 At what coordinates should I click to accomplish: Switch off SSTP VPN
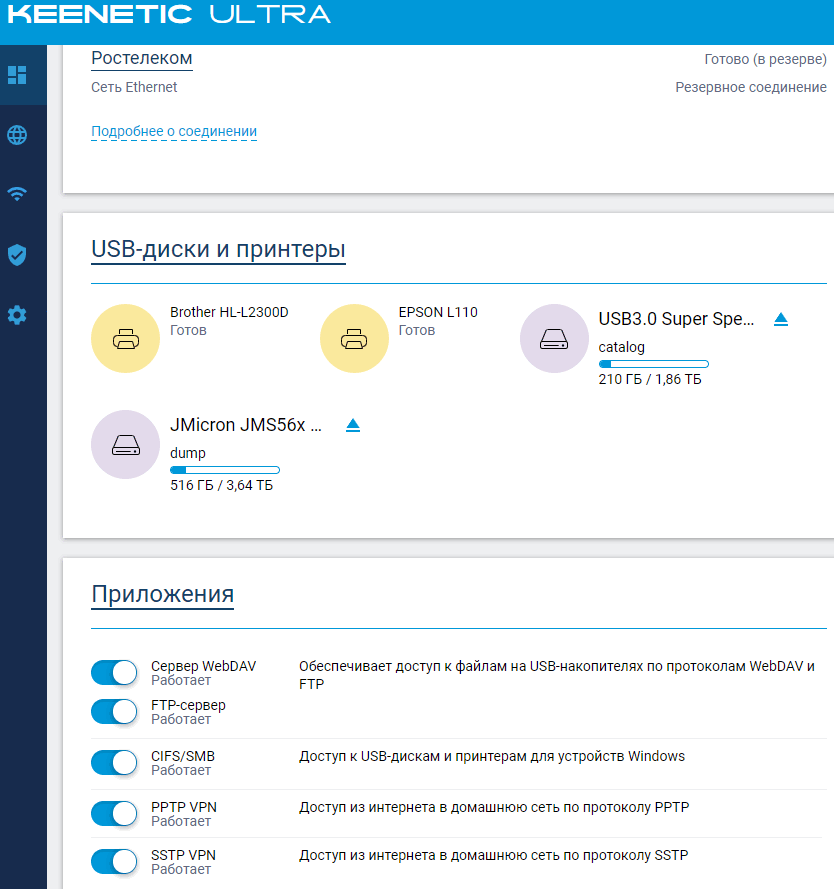[114, 862]
